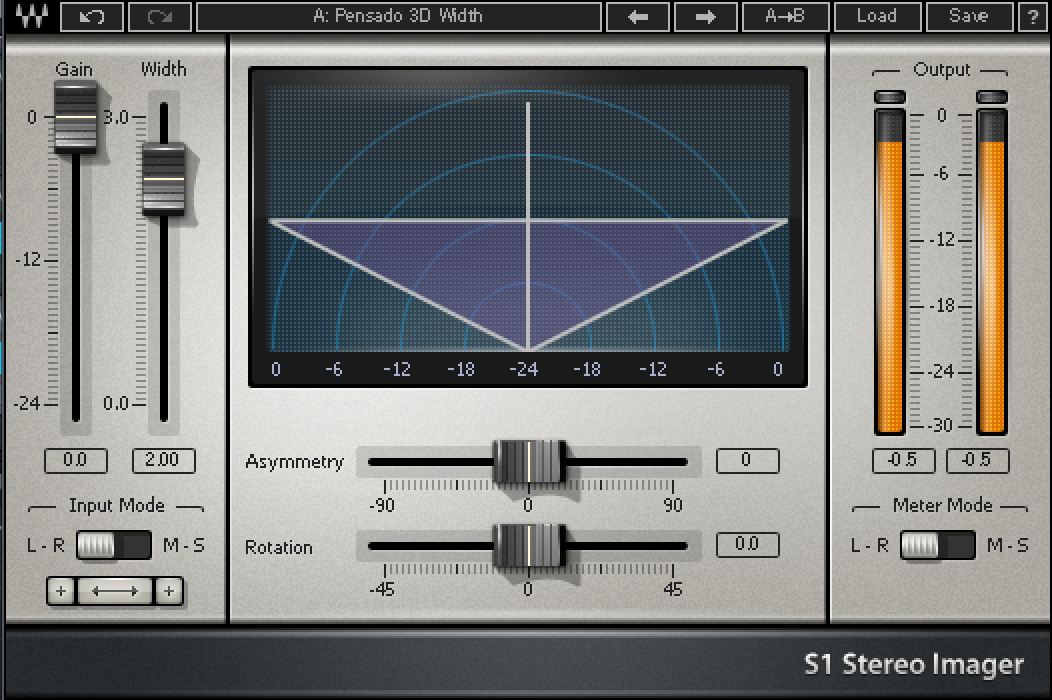Click the Load button

click(877, 16)
